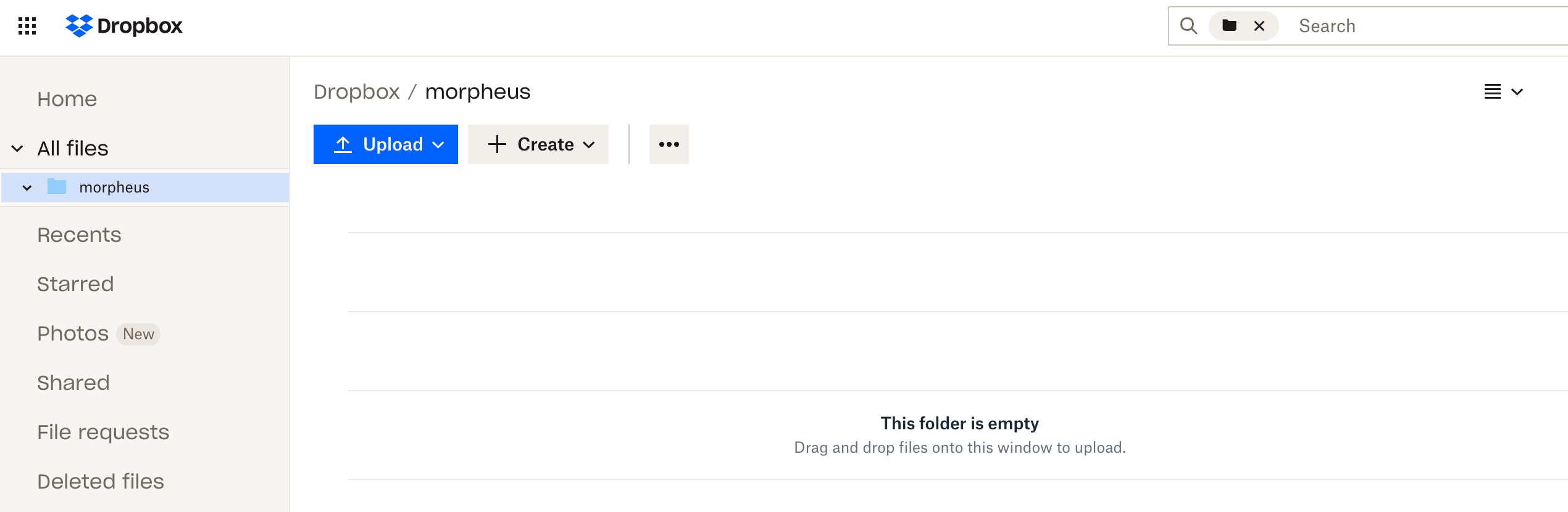Open Deleted files

(101, 482)
